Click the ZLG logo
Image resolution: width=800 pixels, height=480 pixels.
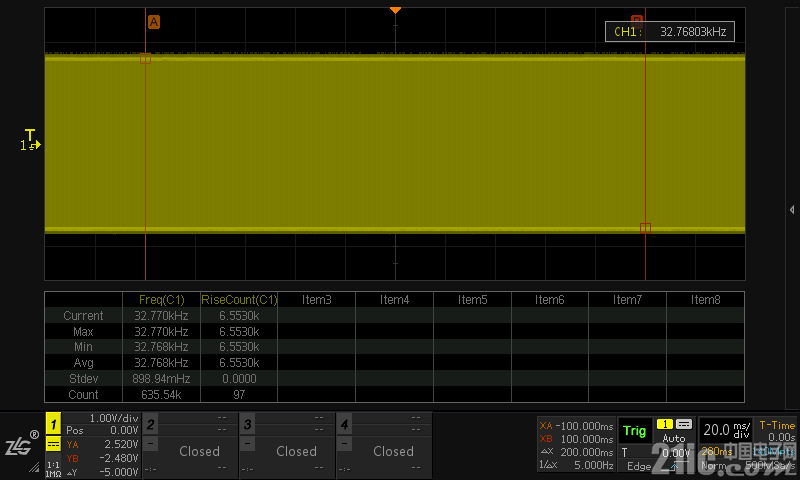[x=22, y=444]
